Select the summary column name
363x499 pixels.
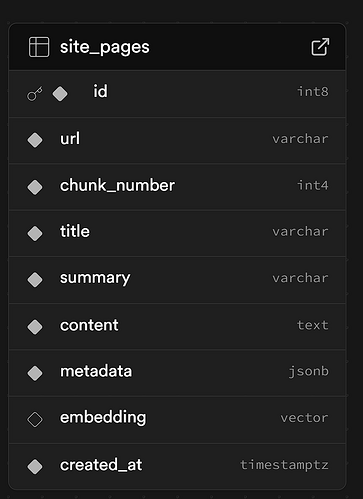[x=95, y=278]
